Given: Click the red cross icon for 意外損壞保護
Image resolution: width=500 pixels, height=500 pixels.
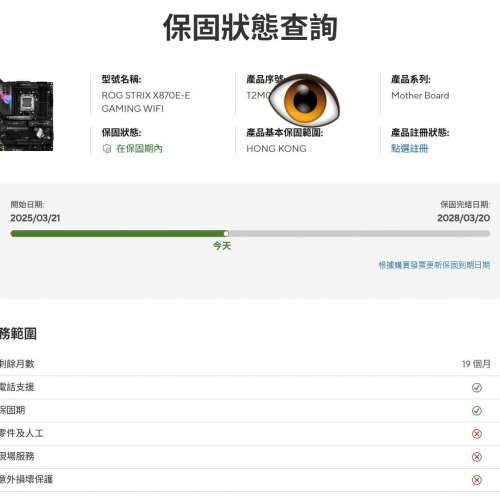Looking at the screenshot, I should pos(477,480).
